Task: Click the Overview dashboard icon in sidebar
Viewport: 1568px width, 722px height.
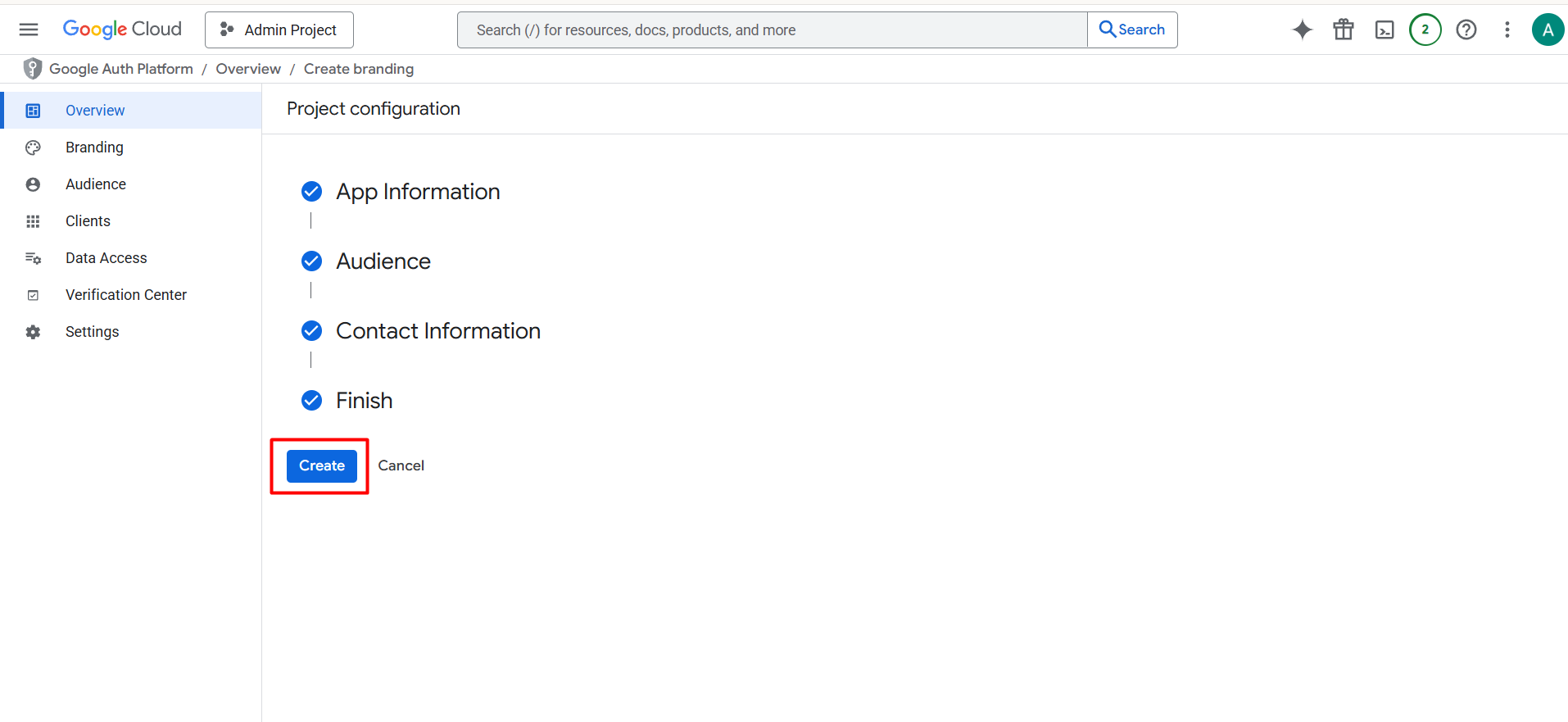Action: click(33, 111)
